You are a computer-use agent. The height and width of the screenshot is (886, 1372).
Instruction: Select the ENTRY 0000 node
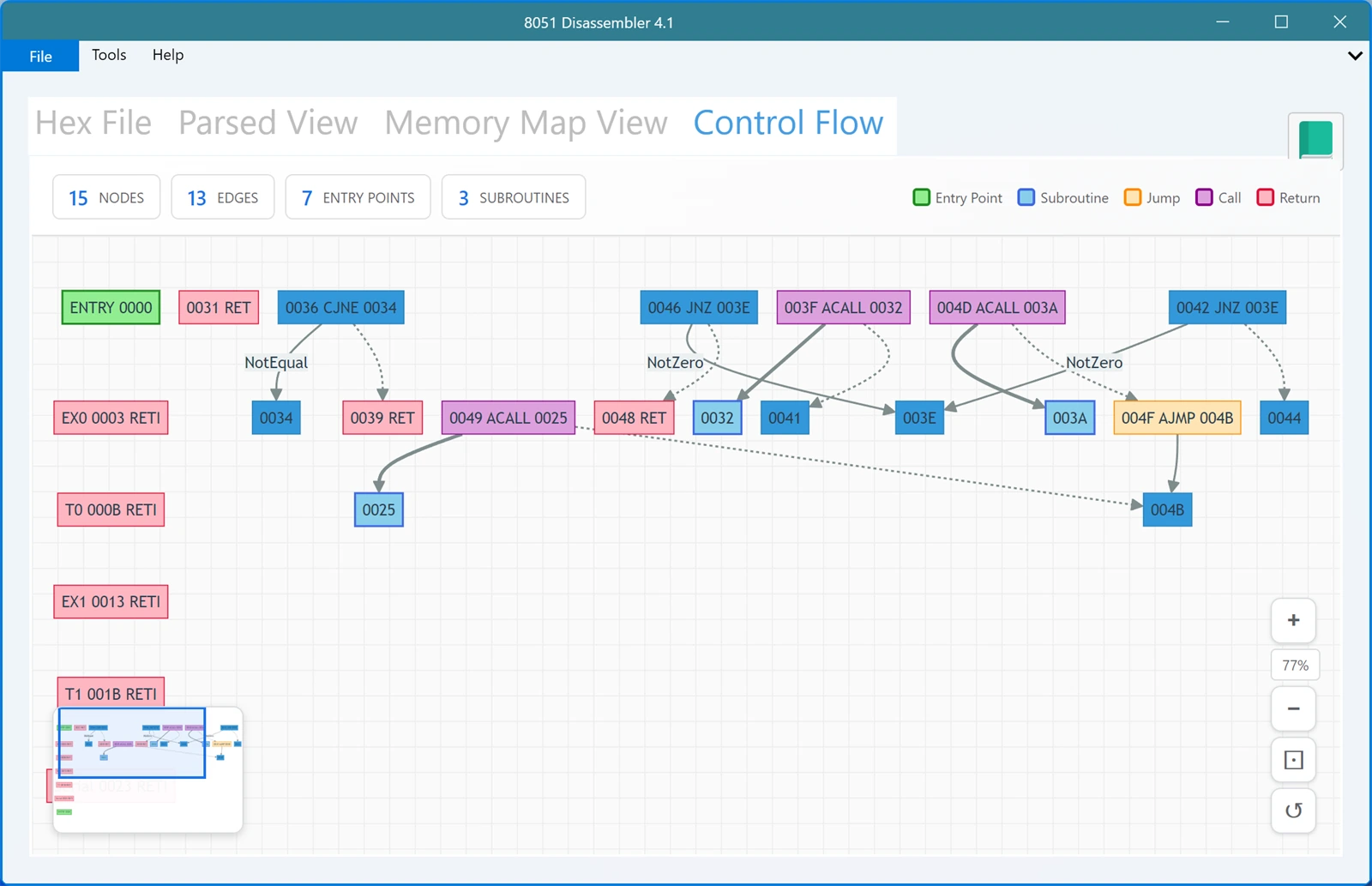point(111,307)
